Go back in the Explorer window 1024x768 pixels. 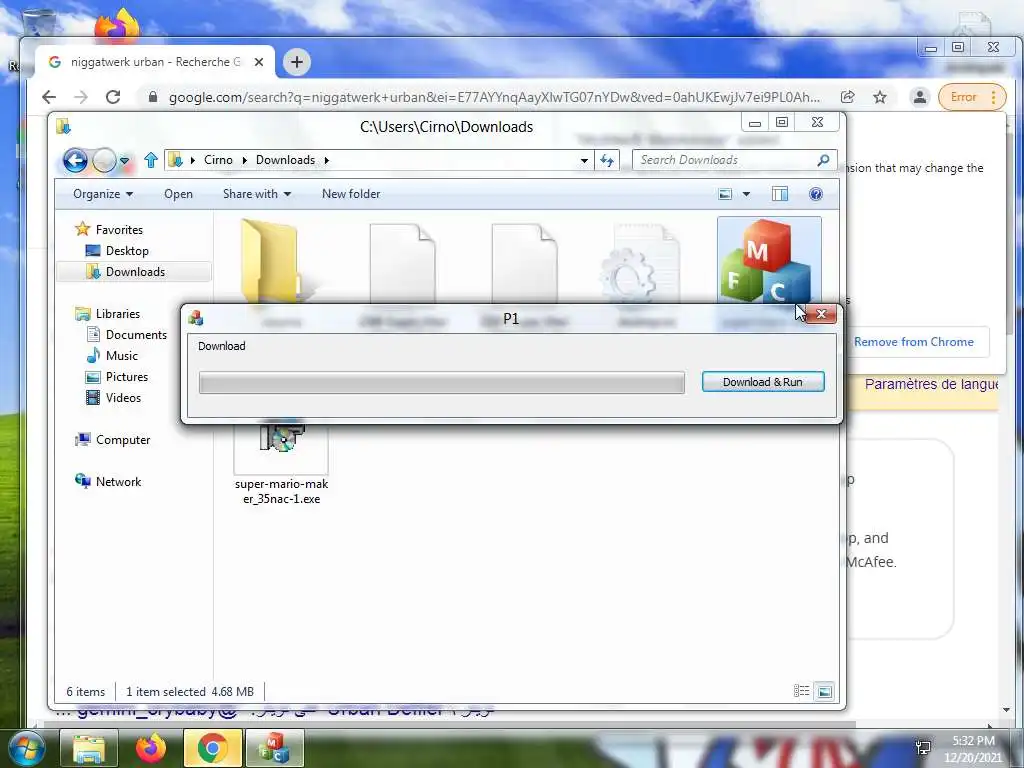click(x=75, y=160)
